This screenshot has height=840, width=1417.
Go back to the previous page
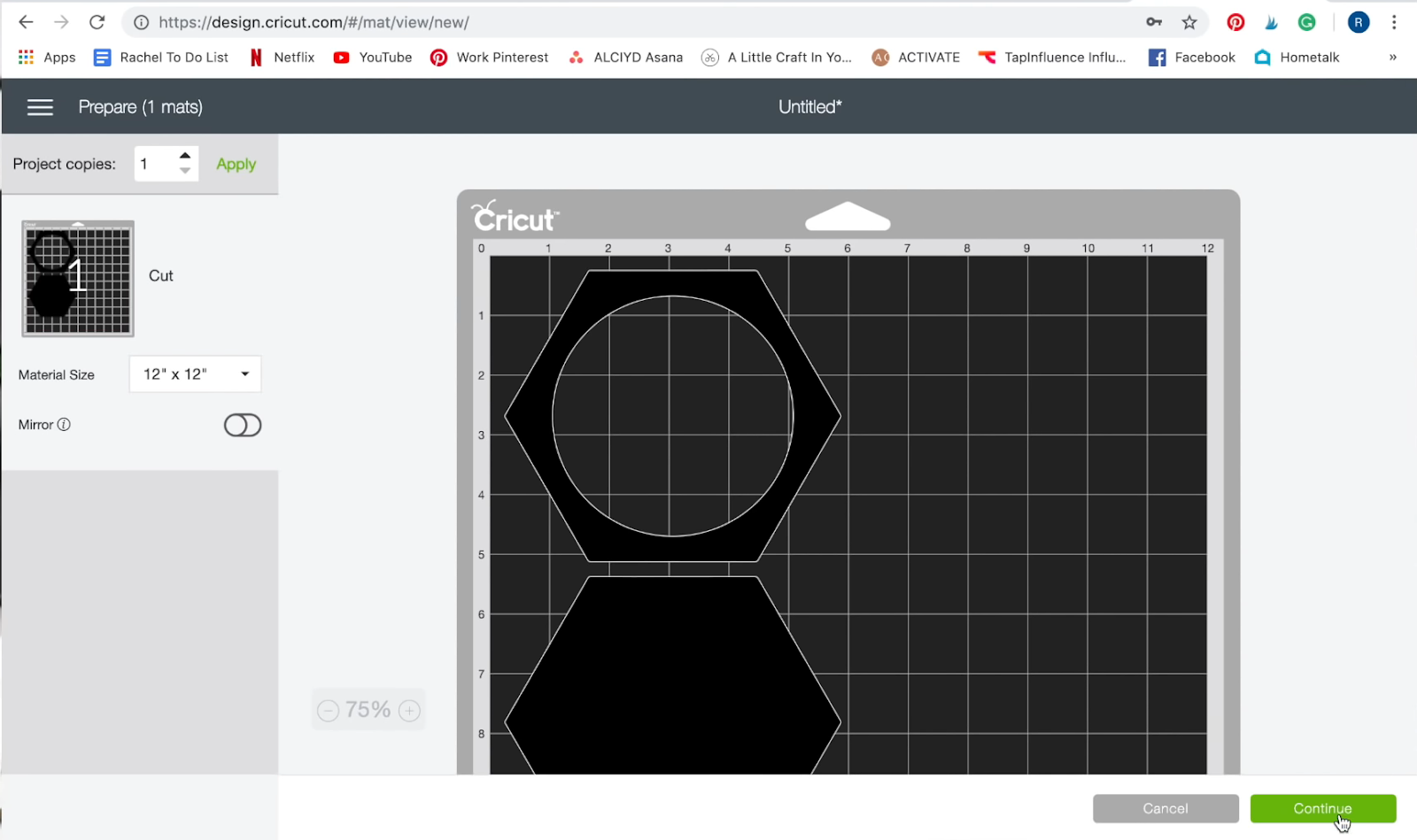(x=26, y=22)
